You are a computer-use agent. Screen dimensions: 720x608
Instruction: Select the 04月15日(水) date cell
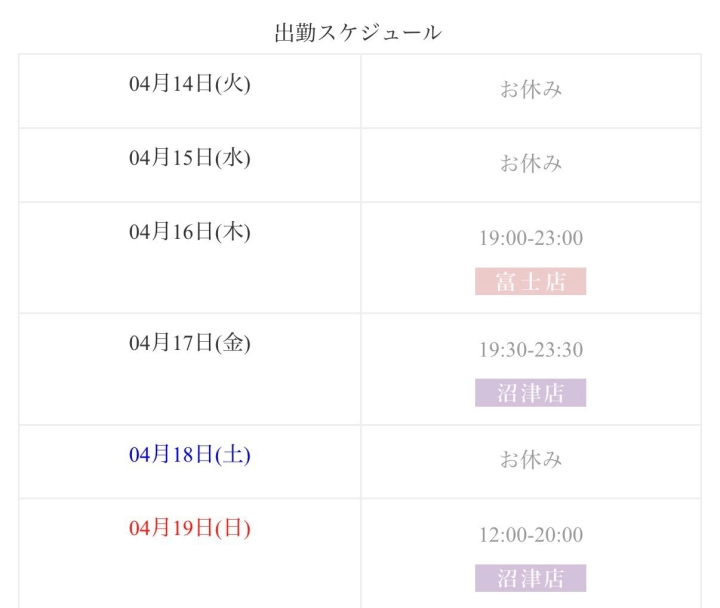[x=190, y=158]
